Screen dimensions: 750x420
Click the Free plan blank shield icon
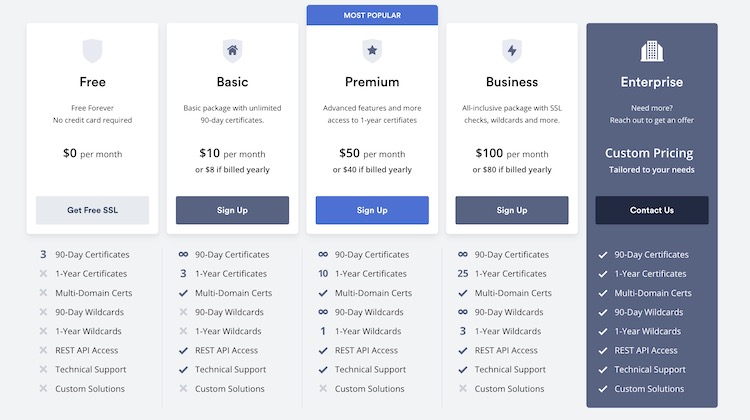92,51
